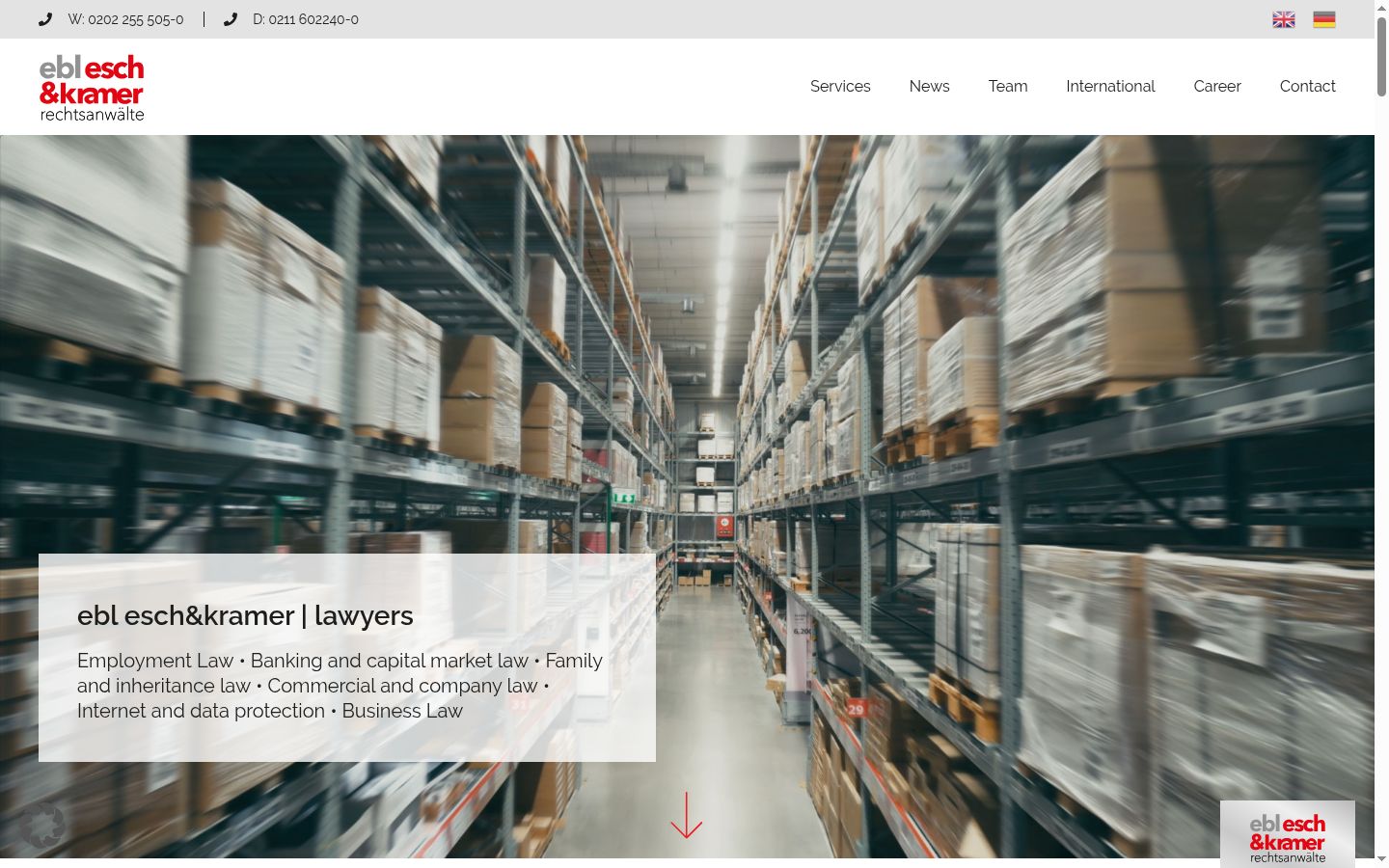Click the heading 'ebl esch&kramer | lawyers'
This screenshot has height=868, width=1389.
(x=245, y=615)
